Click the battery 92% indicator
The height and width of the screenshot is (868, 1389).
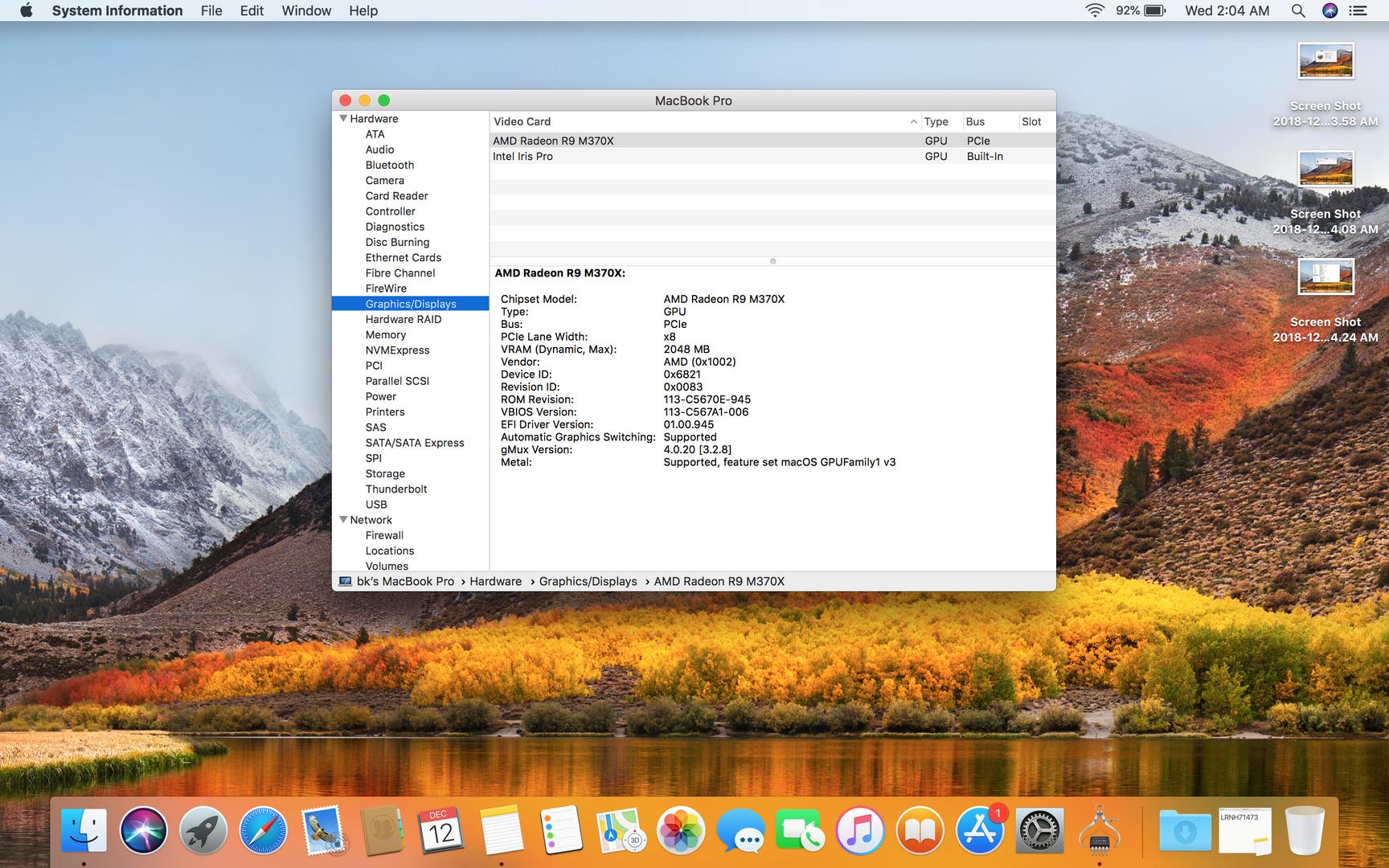[x=1141, y=10]
